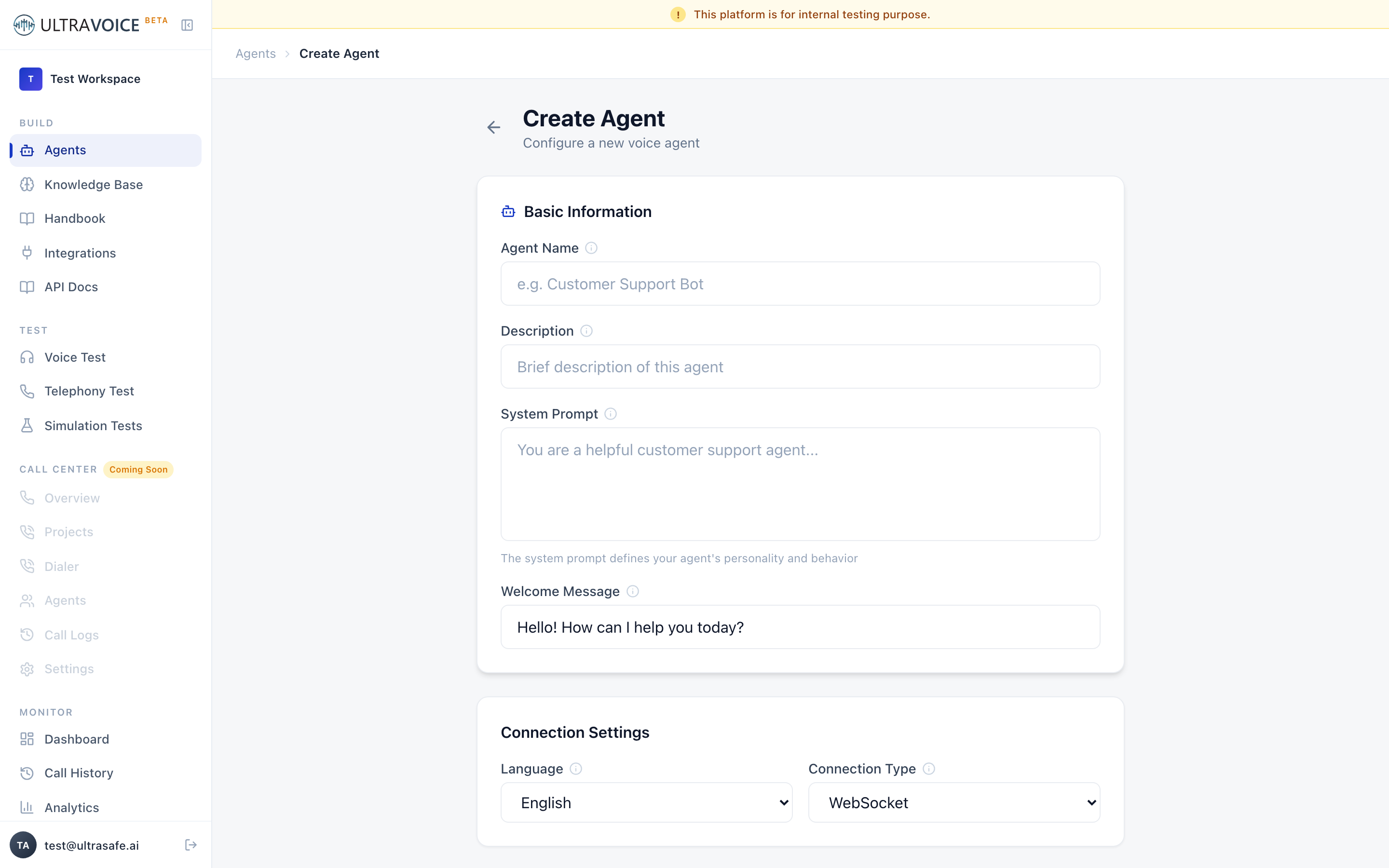Focus the Description input field
This screenshot has width=1389, height=868.
click(x=800, y=366)
